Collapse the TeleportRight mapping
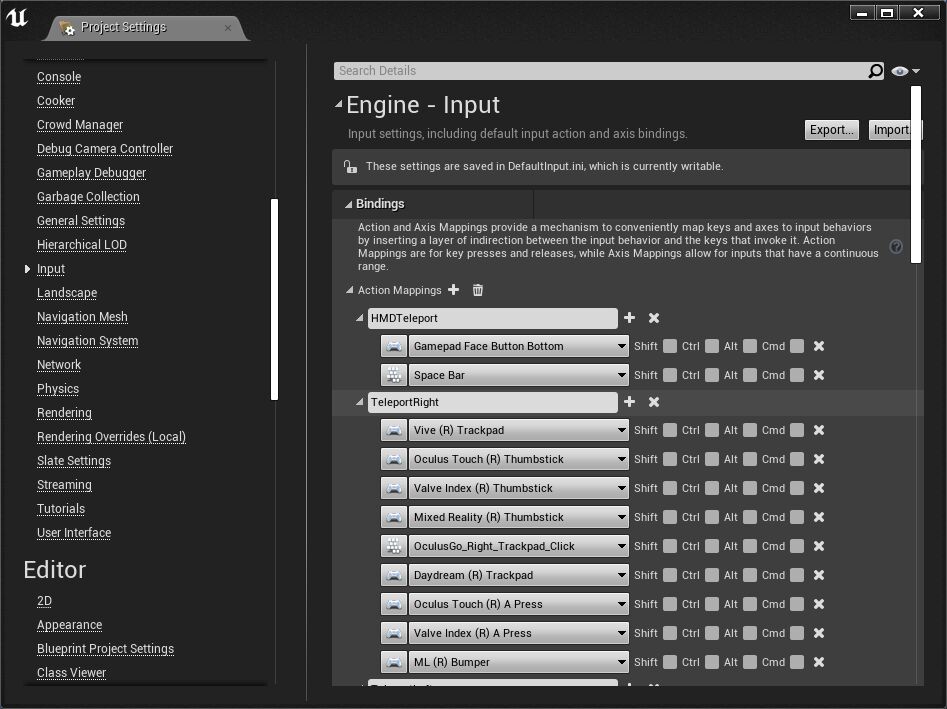This screenshot has width=947, height=709. [x=360, y=402]
